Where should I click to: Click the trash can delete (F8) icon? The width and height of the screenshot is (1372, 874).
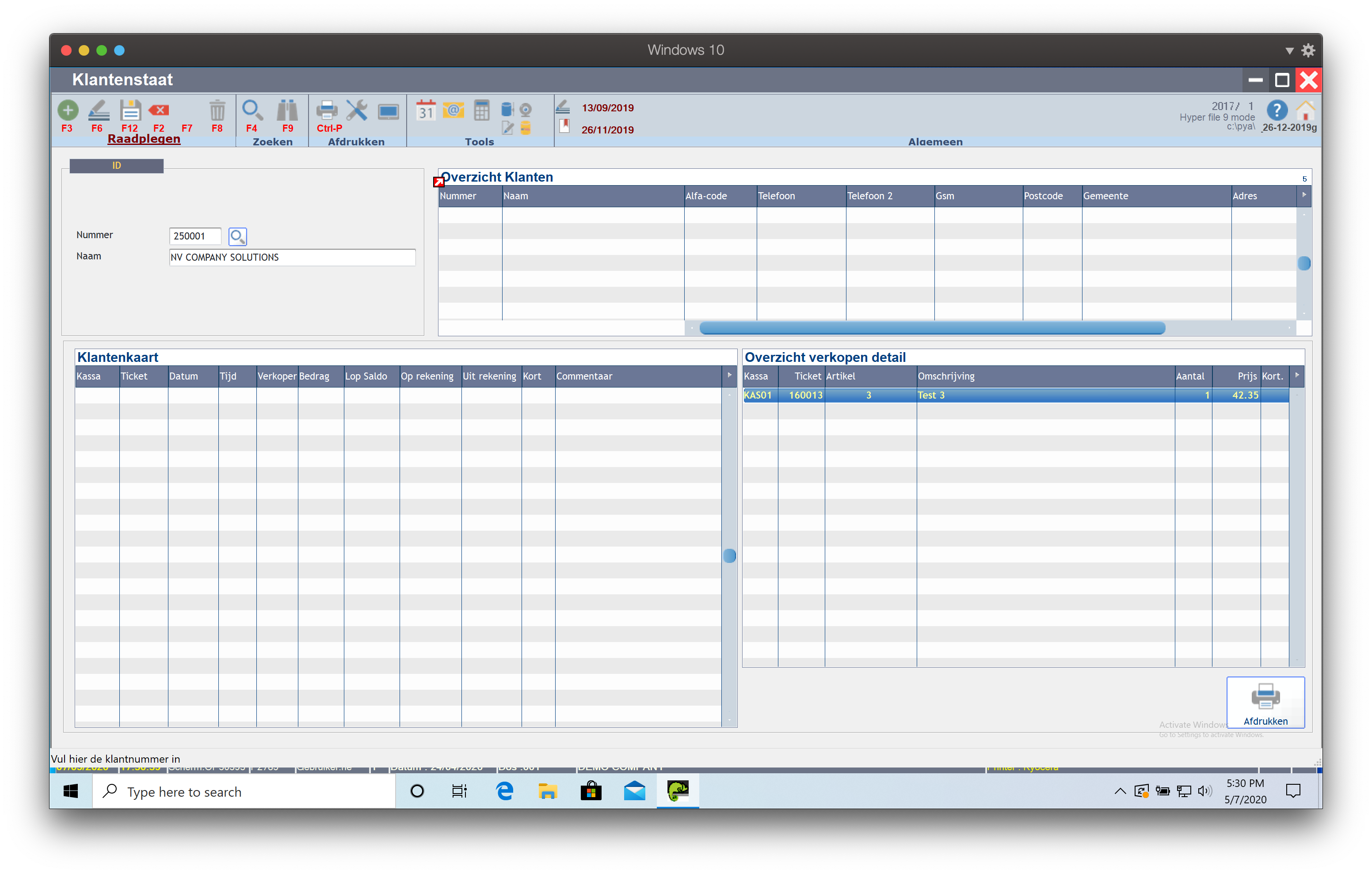pyautogui.click(x=217, y=110)
